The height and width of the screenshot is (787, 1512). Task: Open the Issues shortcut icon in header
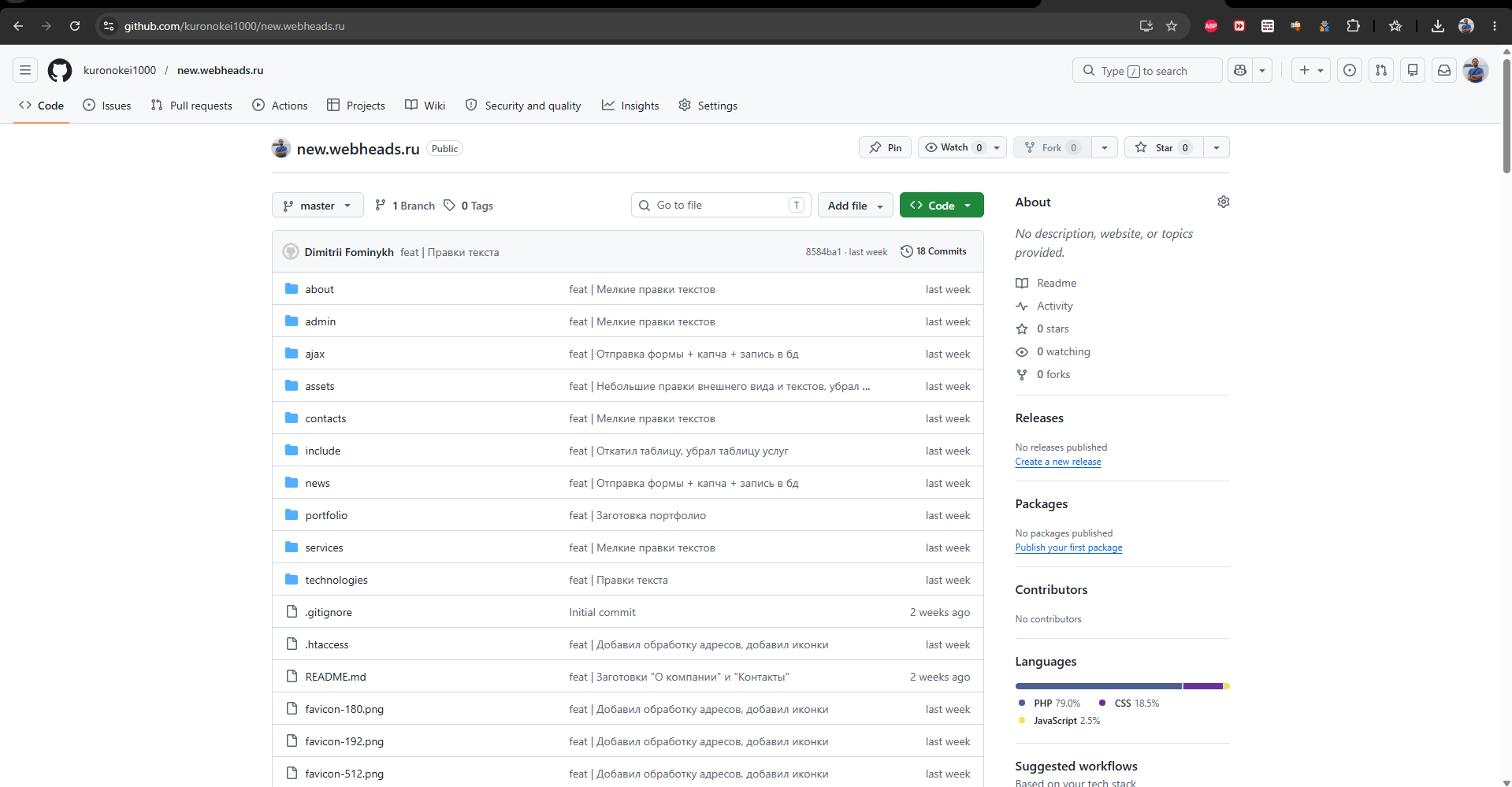tap(1350, 70)
